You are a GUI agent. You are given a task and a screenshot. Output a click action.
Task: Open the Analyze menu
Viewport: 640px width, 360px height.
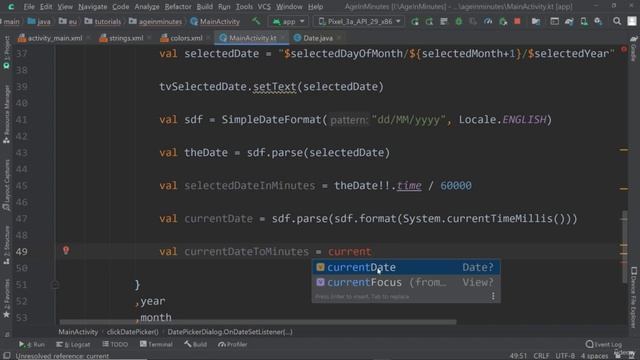pos(147,7)
